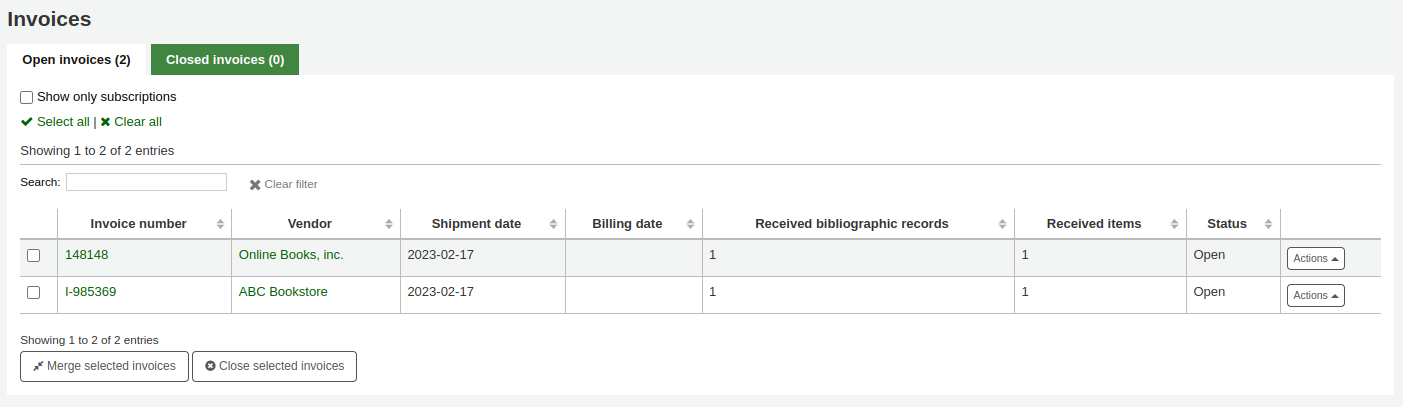Enable Show only subscriptions checkbox
This screenshot has width=1403, height=407.
27,97
